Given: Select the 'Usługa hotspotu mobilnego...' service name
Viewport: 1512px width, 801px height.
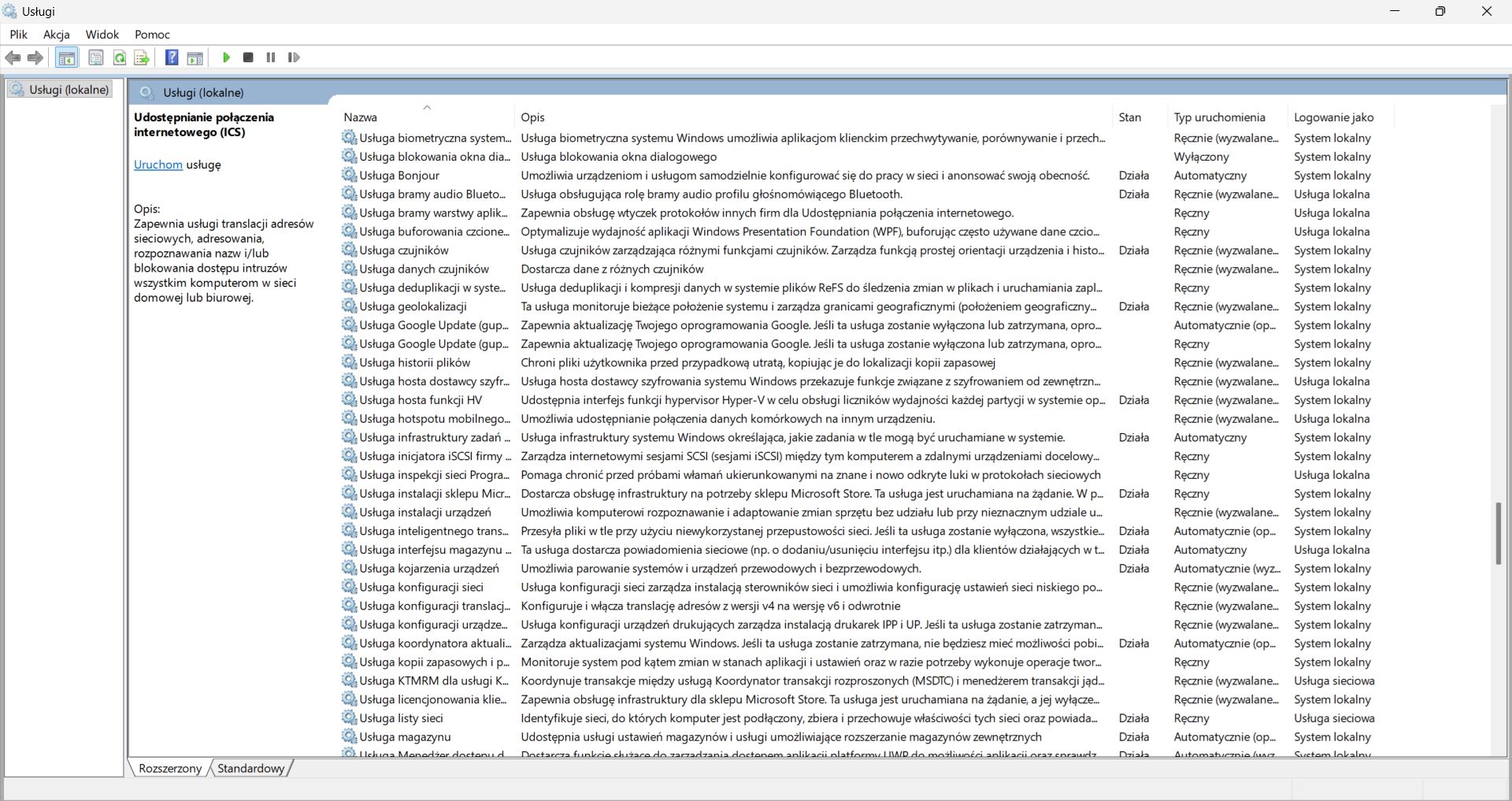Looking at the screenshot, I should coord(435,418).
